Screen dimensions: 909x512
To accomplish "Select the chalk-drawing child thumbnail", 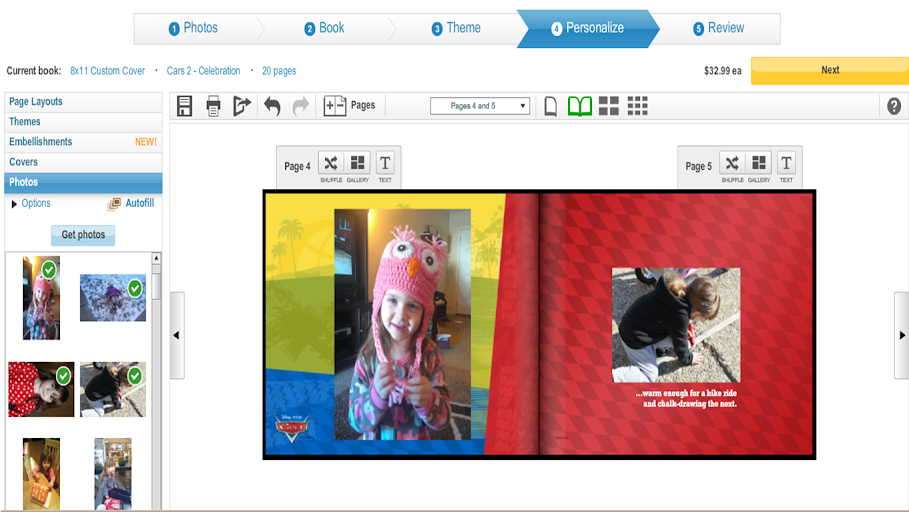I will [113, 390].
